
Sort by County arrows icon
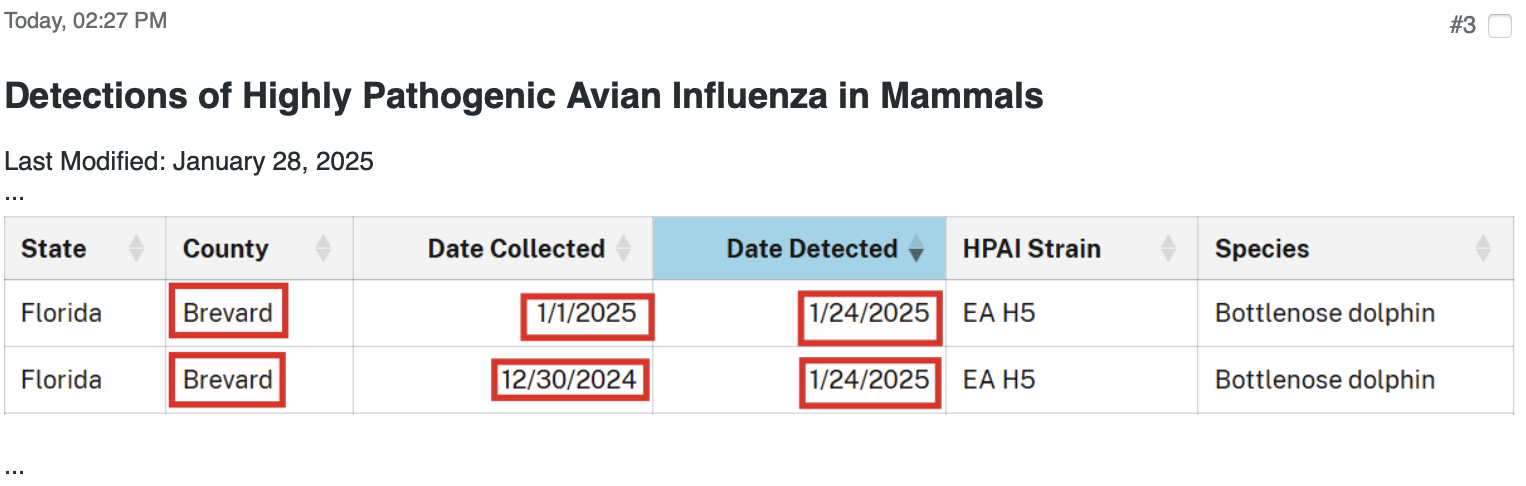323,248
